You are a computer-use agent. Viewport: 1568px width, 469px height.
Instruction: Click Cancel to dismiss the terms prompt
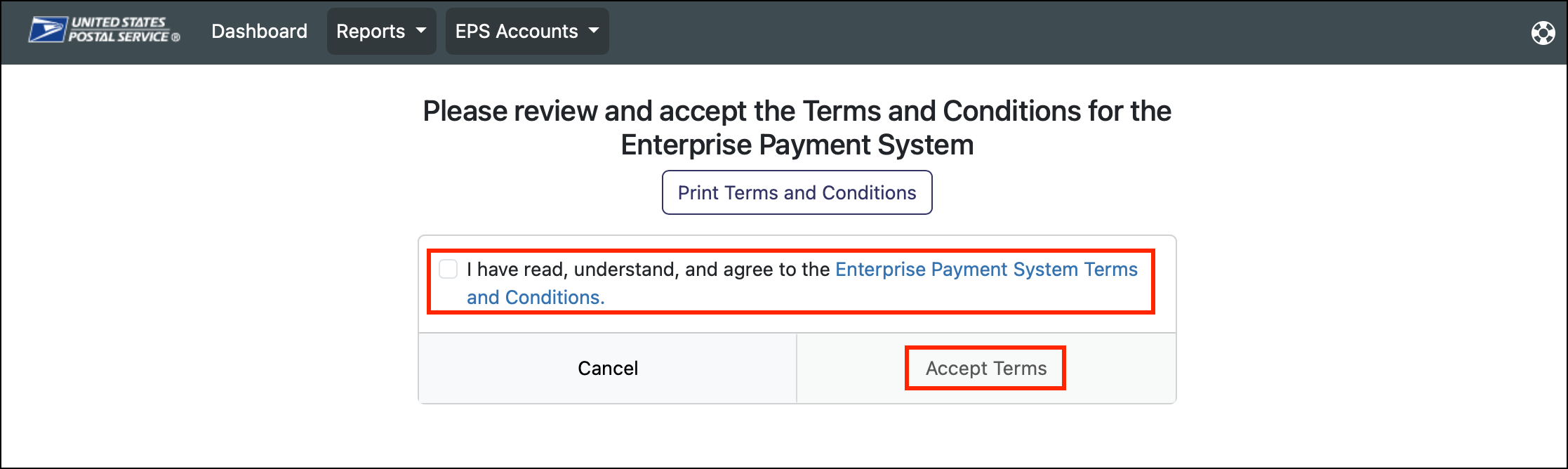(x=608, y=368)
